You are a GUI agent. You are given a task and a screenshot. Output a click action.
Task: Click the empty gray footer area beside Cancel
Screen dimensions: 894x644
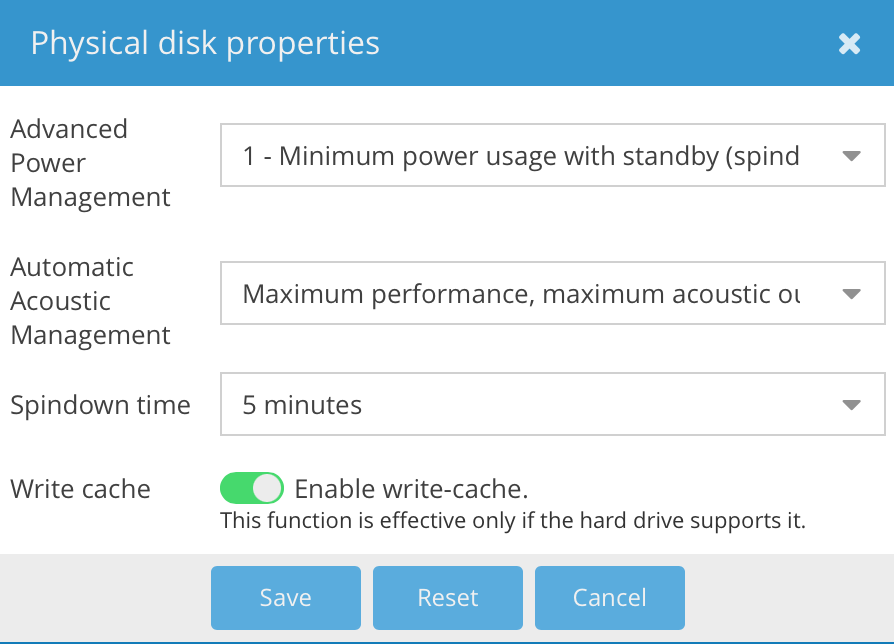(790, 598)
